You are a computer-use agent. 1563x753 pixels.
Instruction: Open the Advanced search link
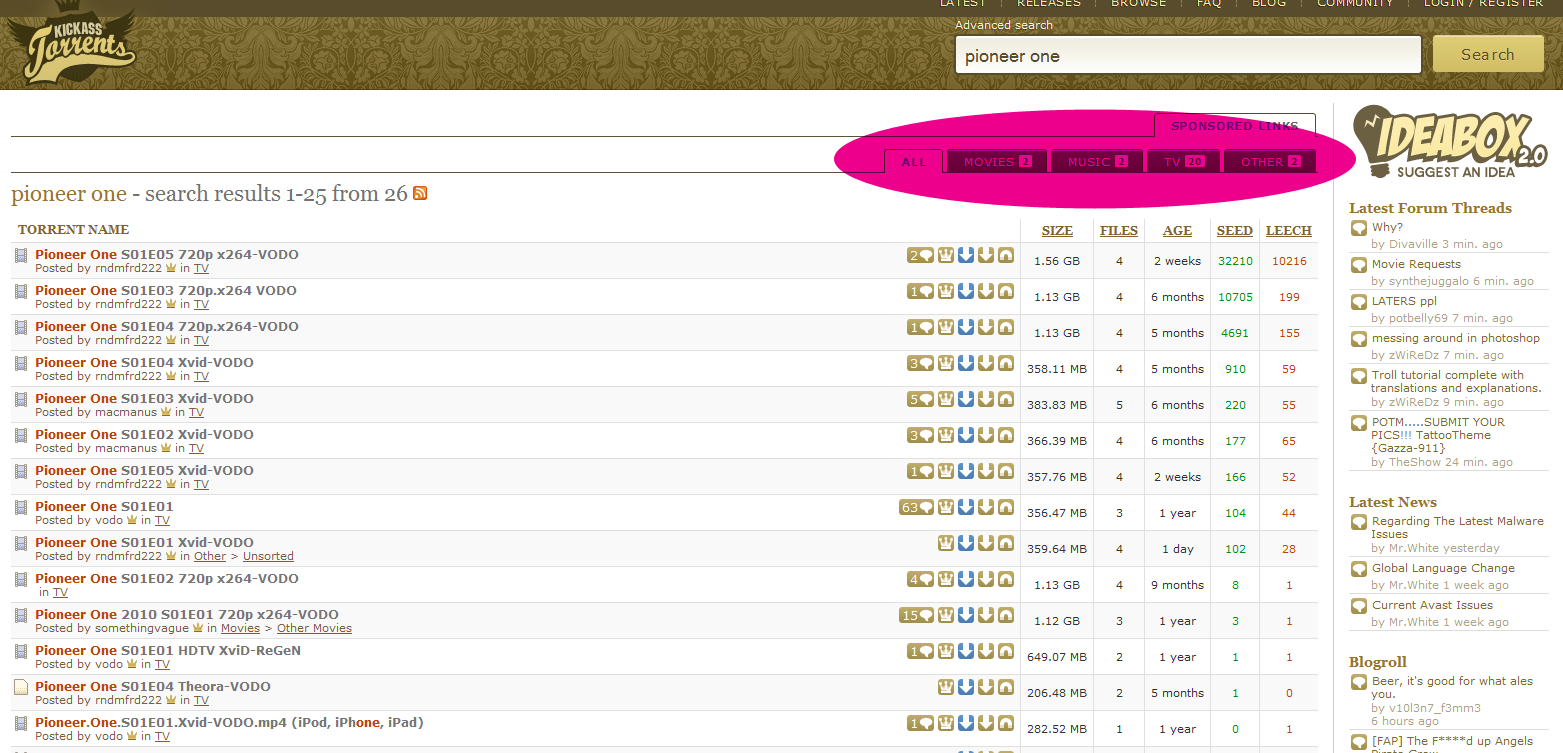point(1003,25)
